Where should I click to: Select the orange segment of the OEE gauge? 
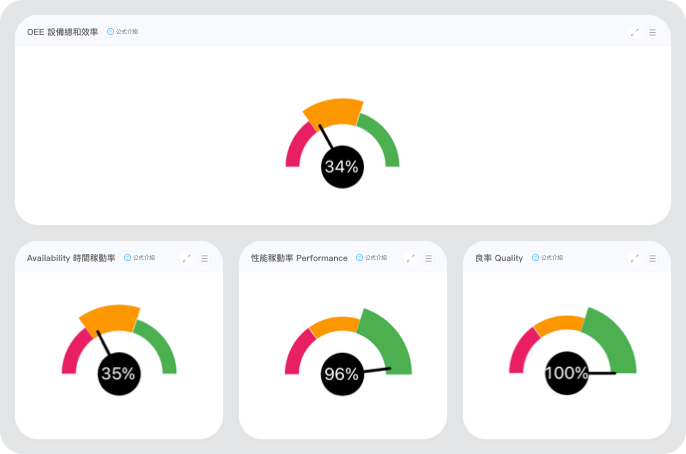tap(334, 110)
